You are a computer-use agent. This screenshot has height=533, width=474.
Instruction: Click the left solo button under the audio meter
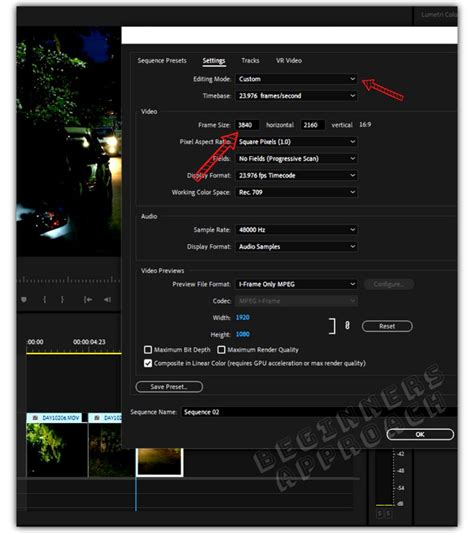(x=380, y=514)
